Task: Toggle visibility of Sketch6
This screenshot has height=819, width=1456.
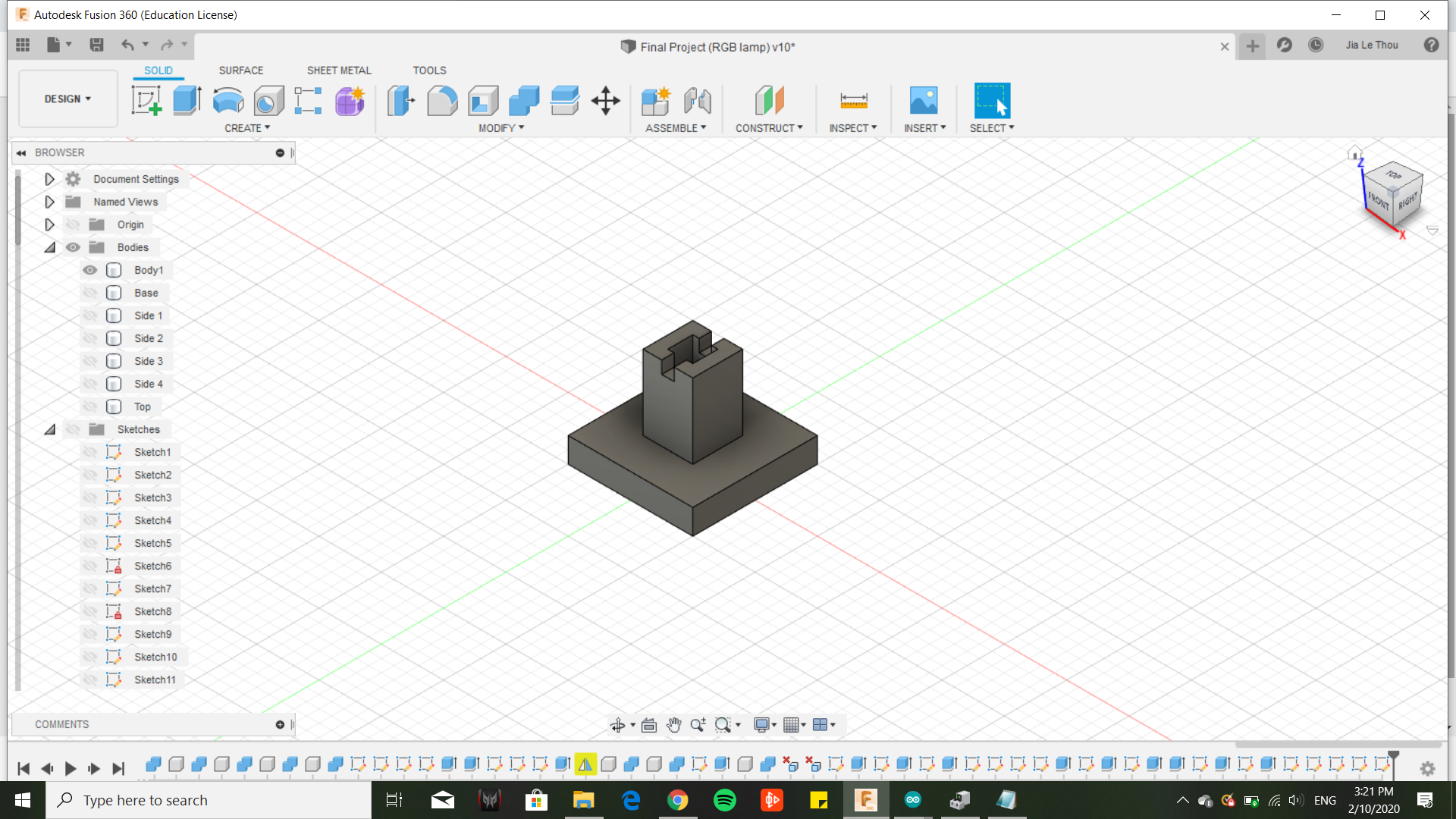Action: (x=90, y=565)
